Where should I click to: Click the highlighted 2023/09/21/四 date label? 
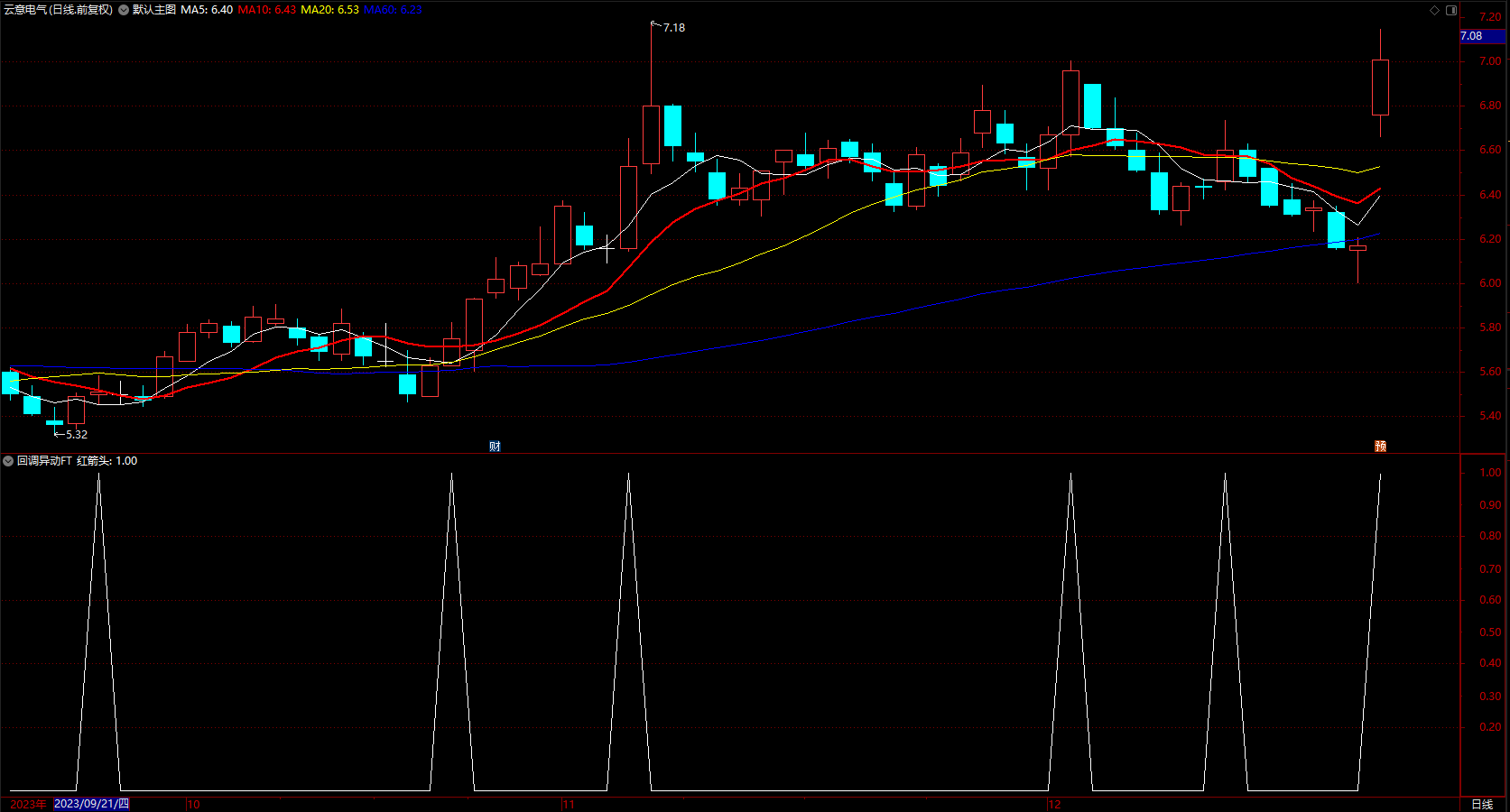pos(91,804)
